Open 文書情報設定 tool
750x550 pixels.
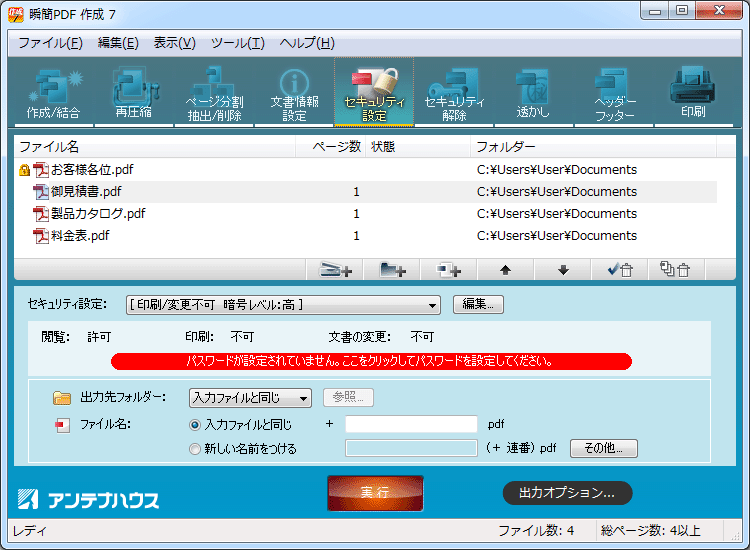294,93
